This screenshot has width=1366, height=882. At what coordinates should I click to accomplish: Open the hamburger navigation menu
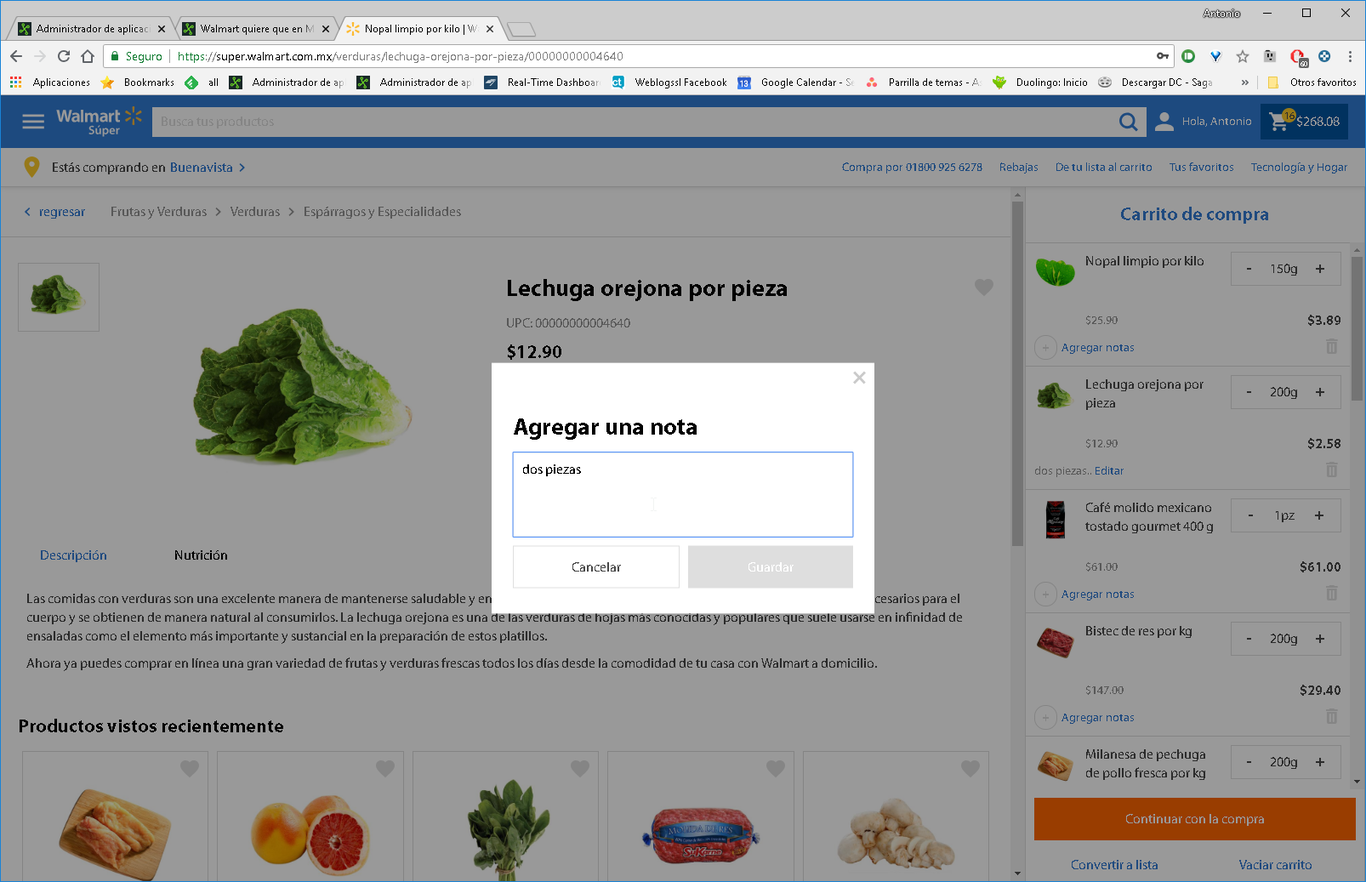[x=33, y=121]
